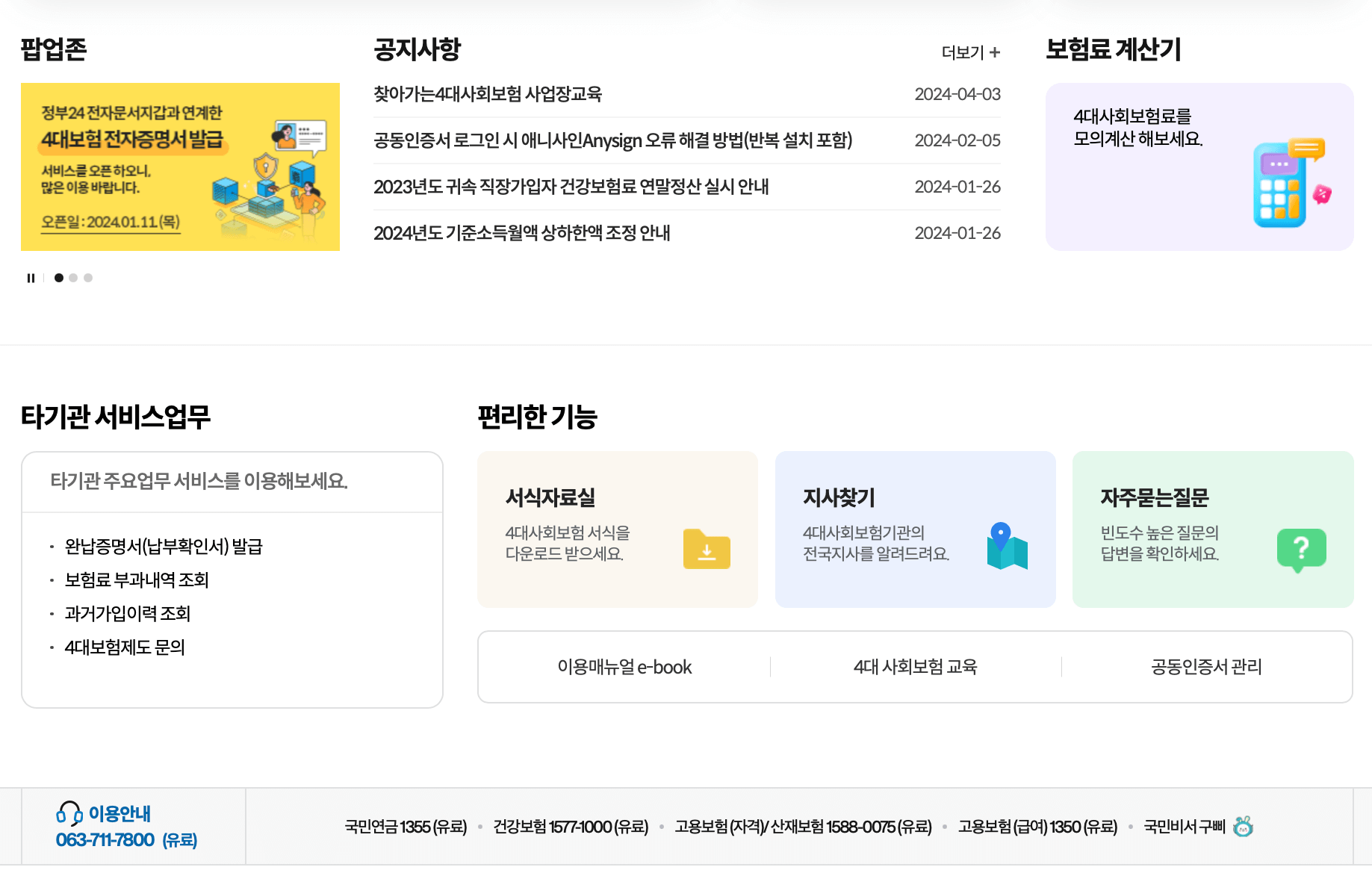The height and width of the screenshot is (870, 1372).
Task: Click 고용보험(급여) 1350 (유료) footer text
Action: click(1038, 827)
